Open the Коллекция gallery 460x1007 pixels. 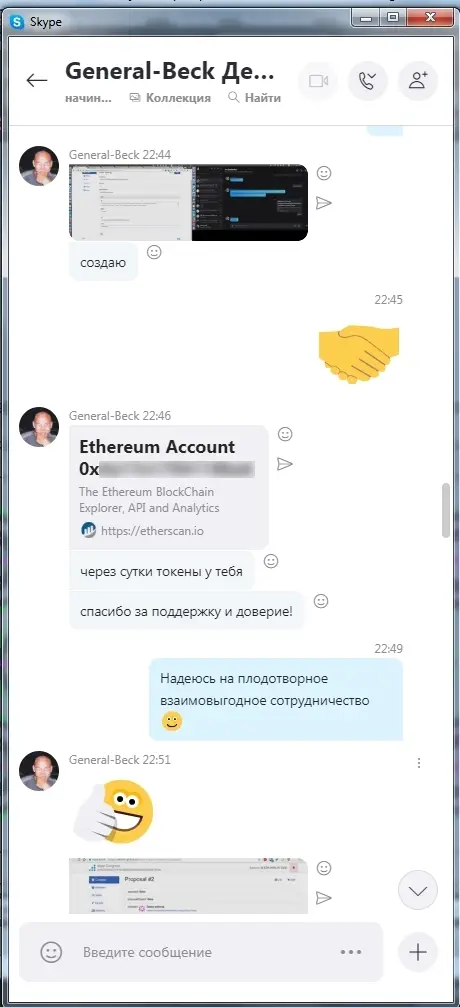pyautogui.click(x=170, y=98)
